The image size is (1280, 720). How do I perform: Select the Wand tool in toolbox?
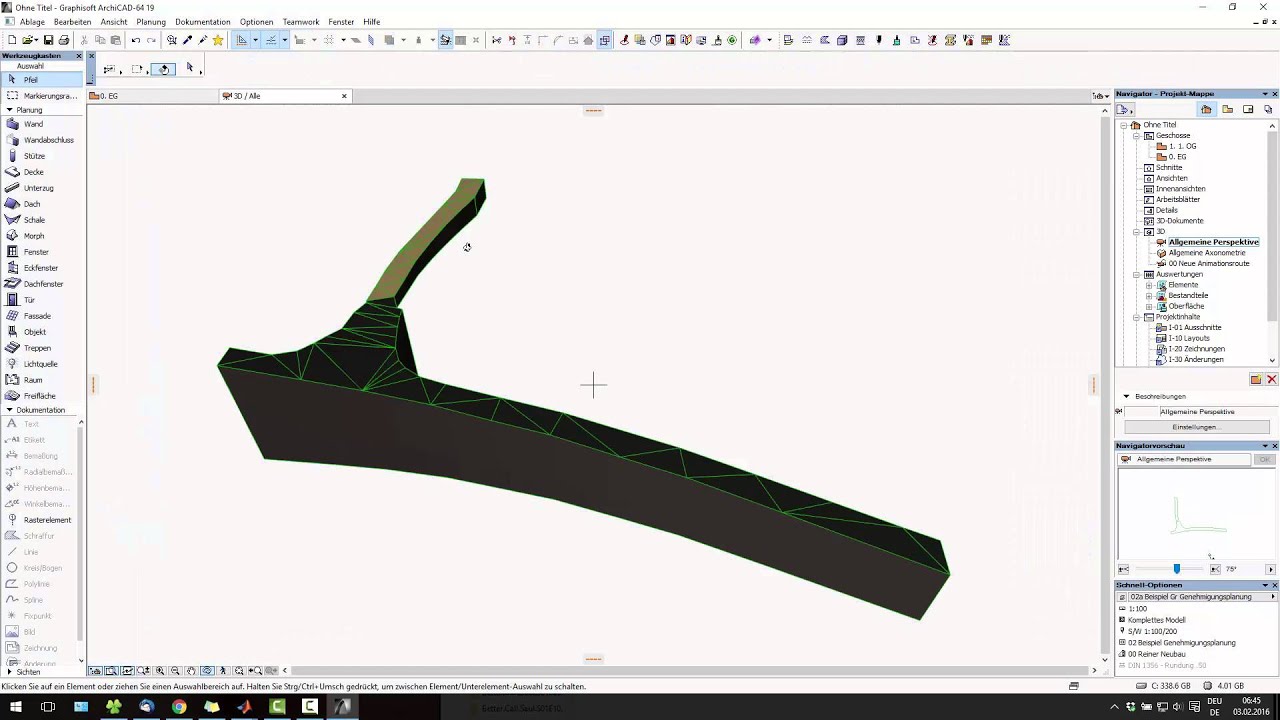41,124
